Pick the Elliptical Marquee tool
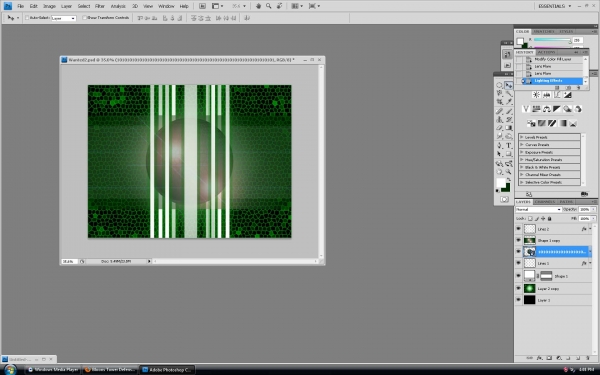This screenshot has height=375, width=600. coord(499,85)
